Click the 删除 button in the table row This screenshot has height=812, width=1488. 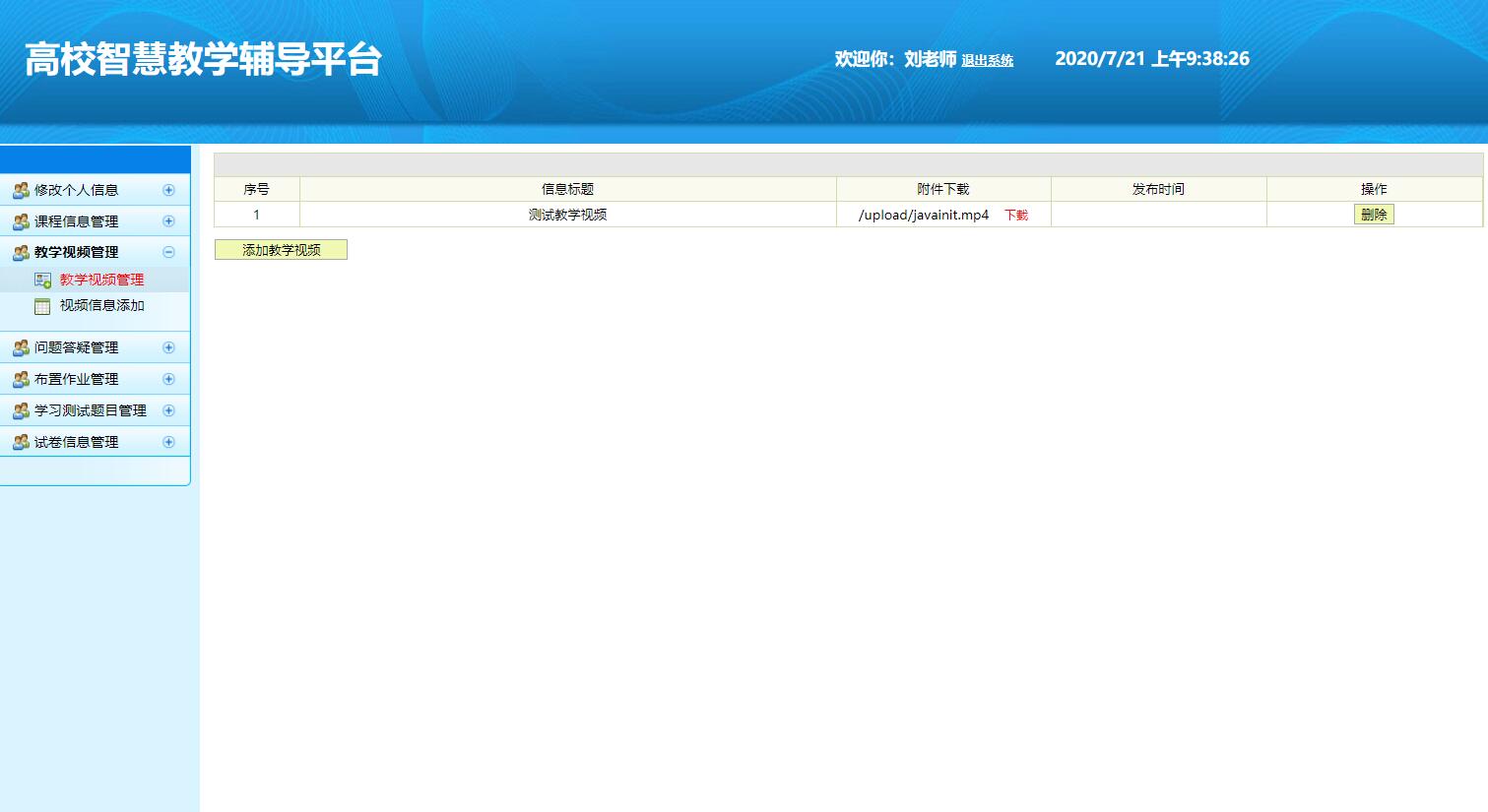(1374, 213)
